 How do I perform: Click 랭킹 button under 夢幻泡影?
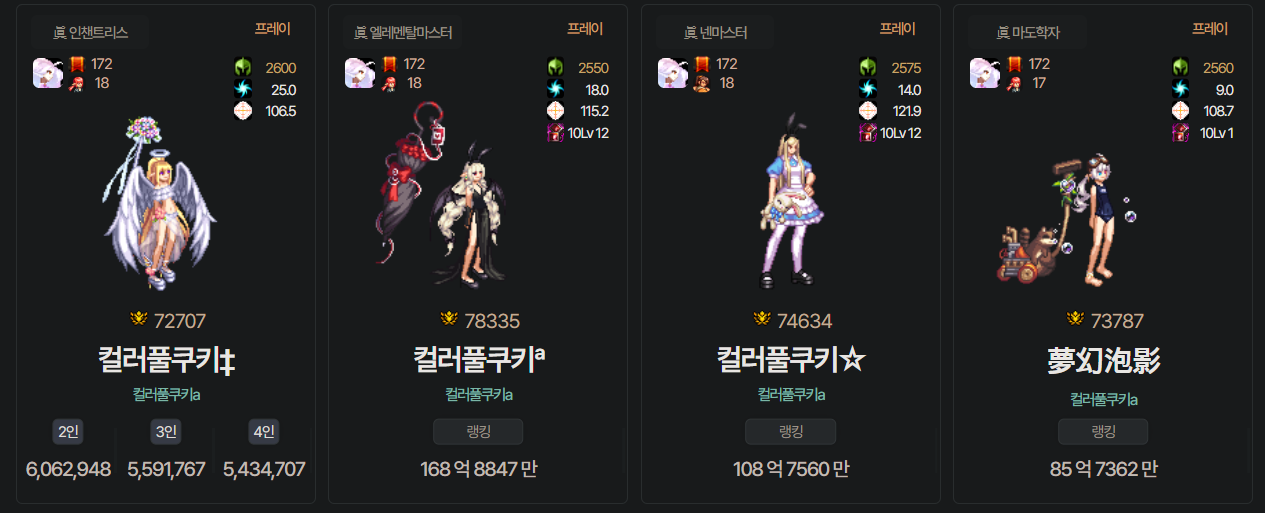click(1103, 432)
